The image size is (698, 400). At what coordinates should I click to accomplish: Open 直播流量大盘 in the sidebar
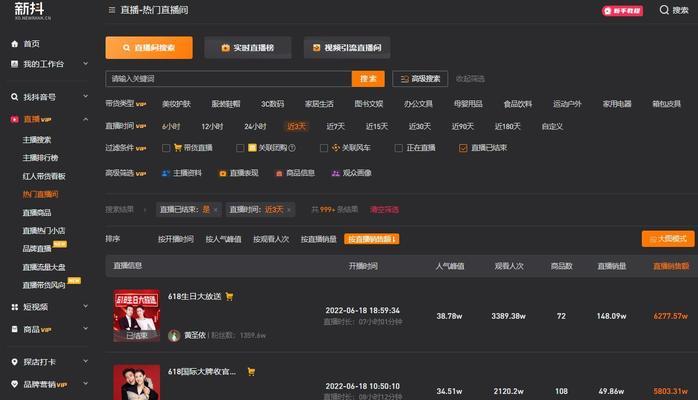click(x=44, y=267)
